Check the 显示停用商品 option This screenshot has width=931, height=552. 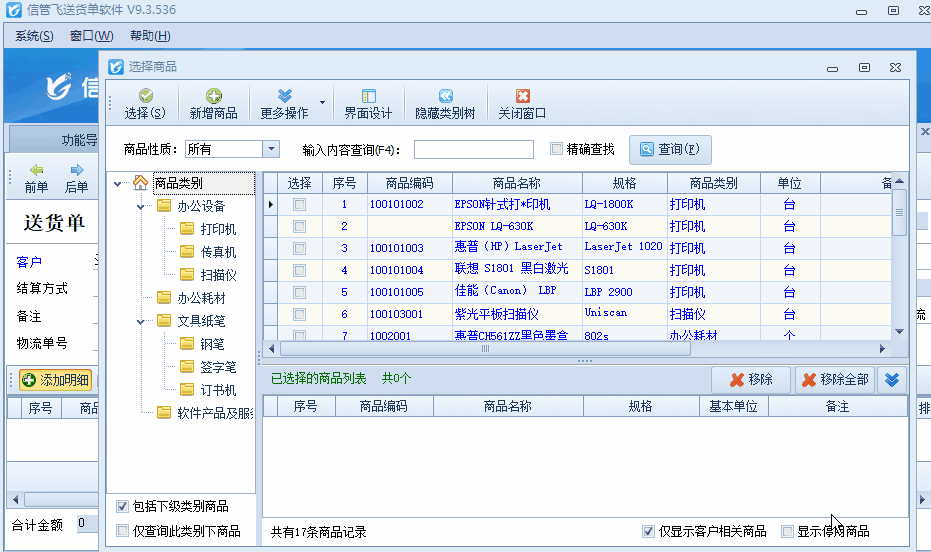788,531
